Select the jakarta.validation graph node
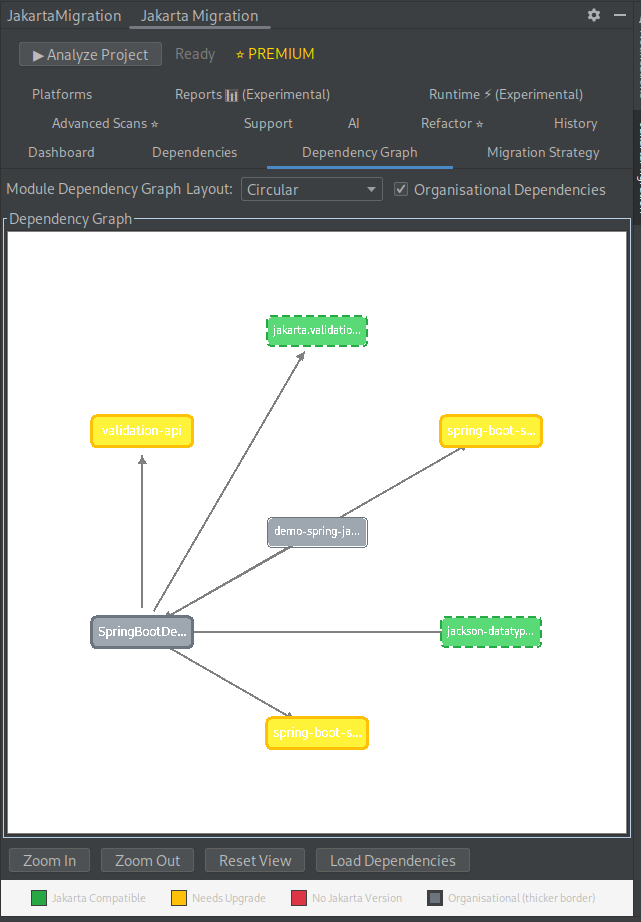The width and height of the screenshot is (641, 922). tap(317, 330)
